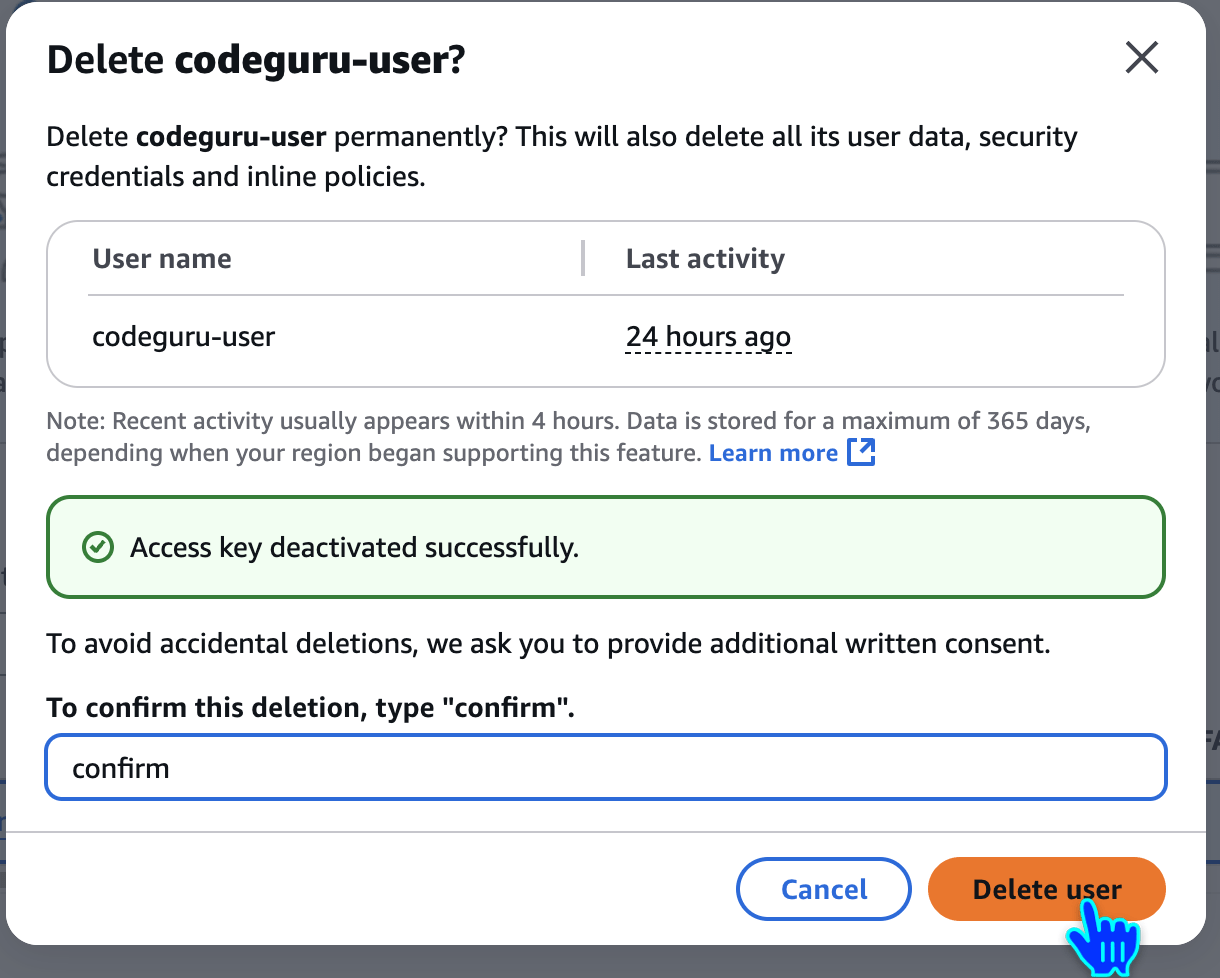Cancel the user deletion

point(824,889)
